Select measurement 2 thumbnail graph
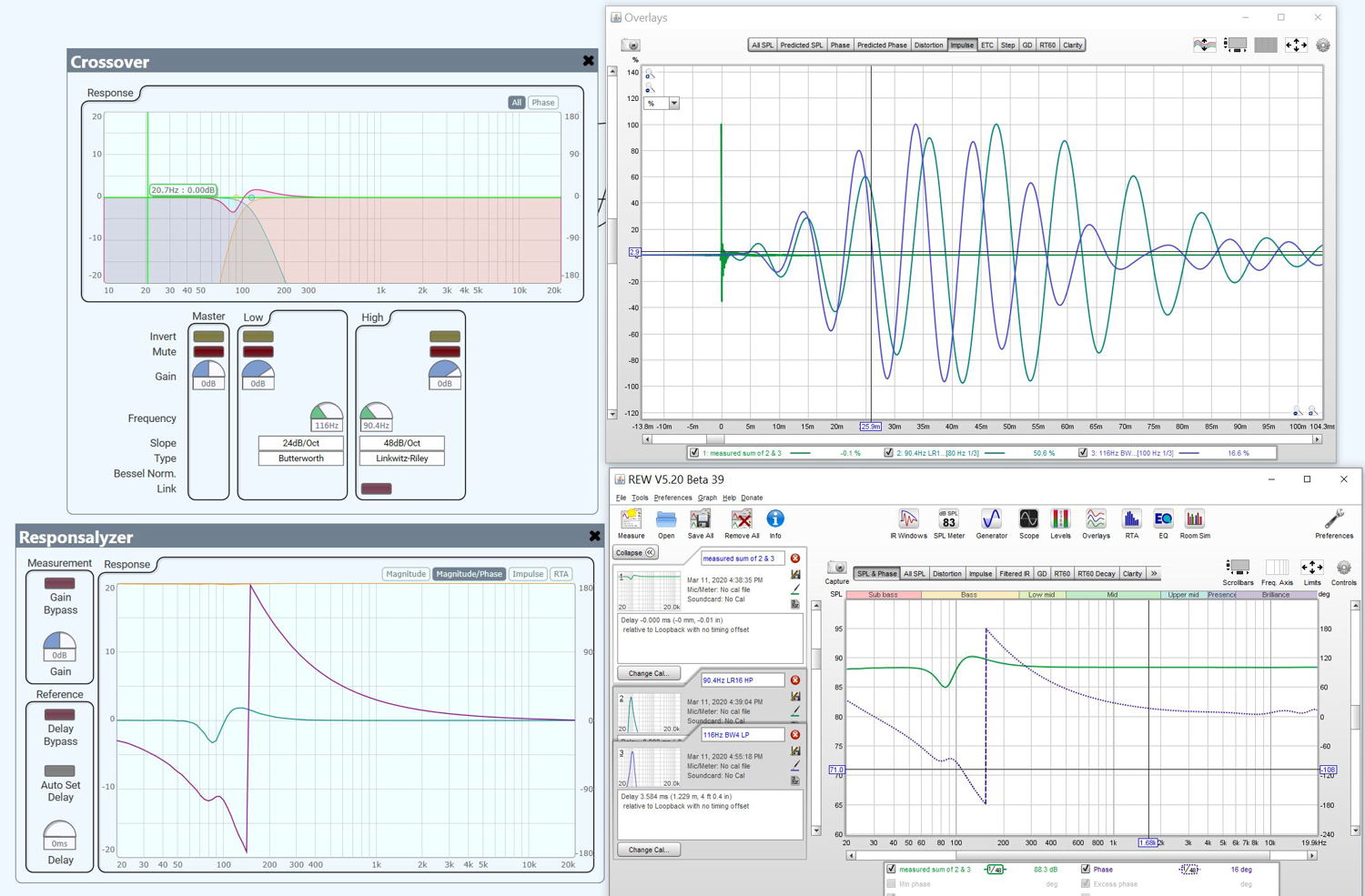The height and width of the screenshot is (896, 1365). point(648,714)
